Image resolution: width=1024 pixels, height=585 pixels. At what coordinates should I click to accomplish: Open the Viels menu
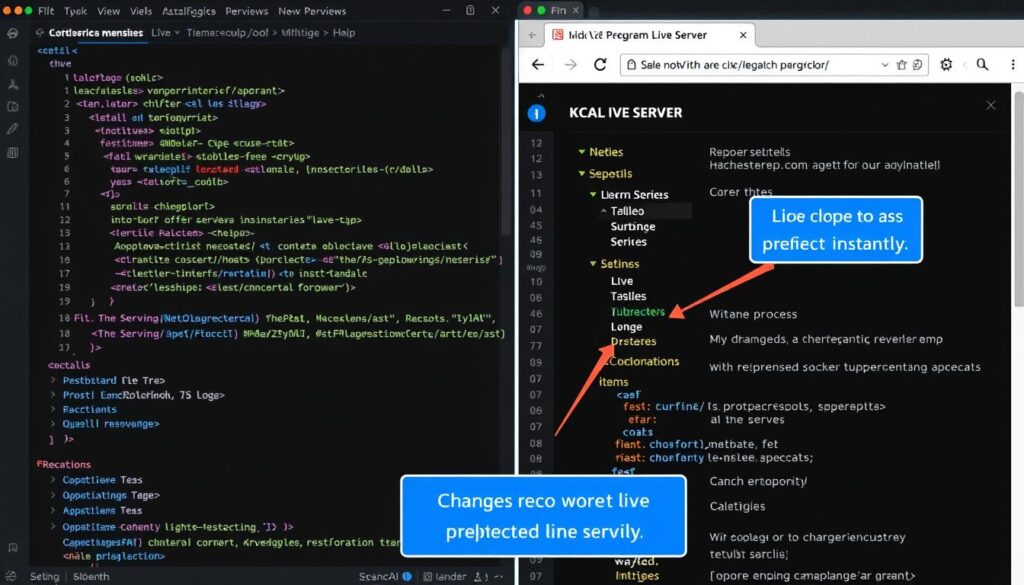pyautogui.click(x=140, y=11)
